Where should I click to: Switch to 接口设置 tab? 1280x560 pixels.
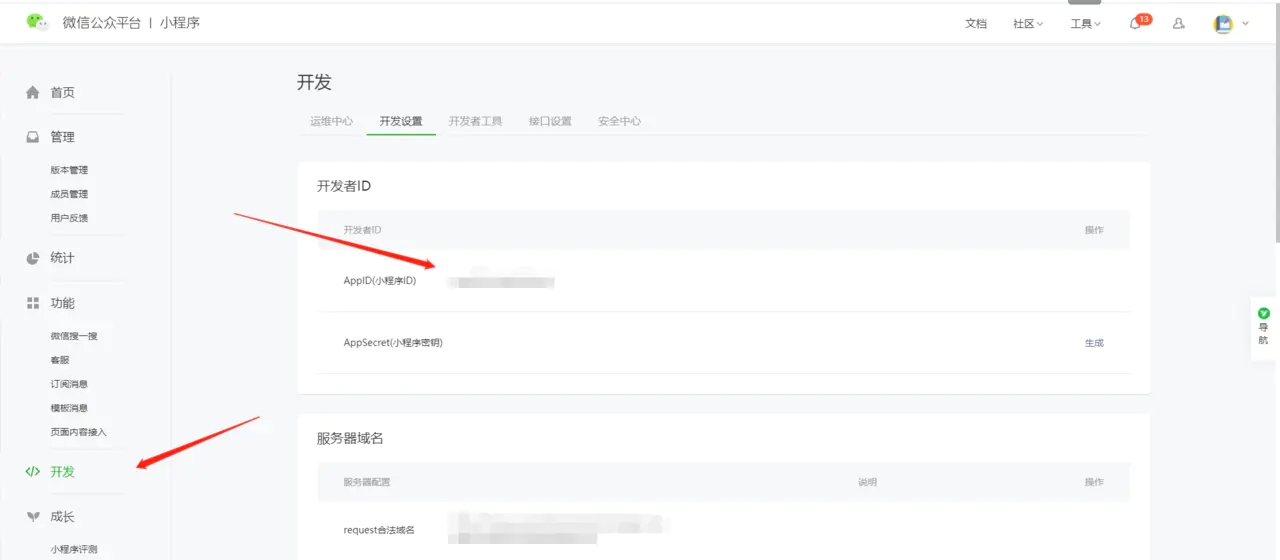click(x=550, y=121)
